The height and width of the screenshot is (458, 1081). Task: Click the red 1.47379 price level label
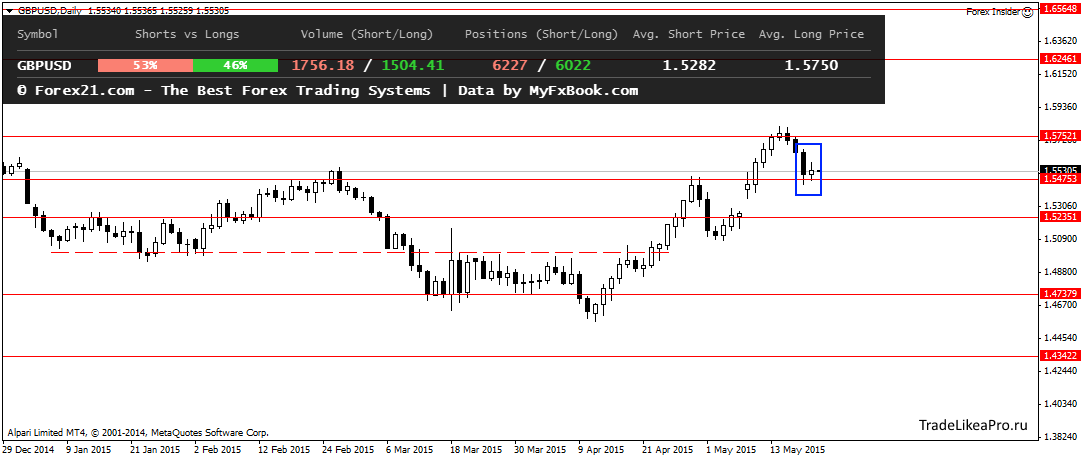[x=1060, y=295]
